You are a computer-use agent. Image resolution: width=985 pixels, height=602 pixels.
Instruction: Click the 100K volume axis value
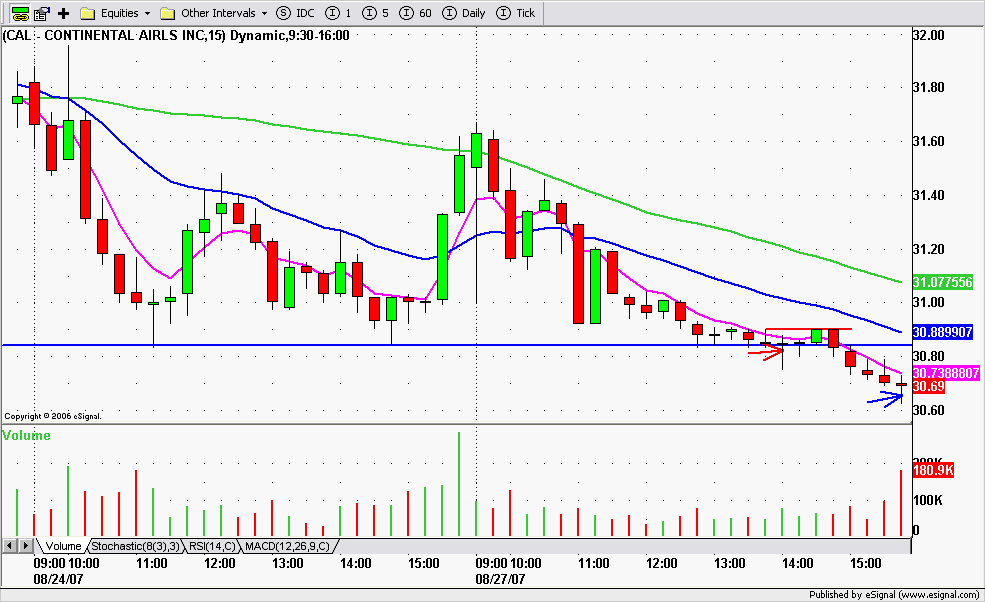click(928, 500)
